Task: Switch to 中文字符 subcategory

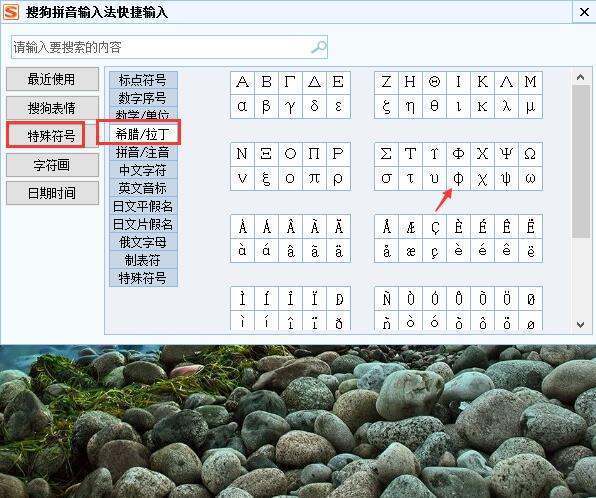Action: [143, 170]
